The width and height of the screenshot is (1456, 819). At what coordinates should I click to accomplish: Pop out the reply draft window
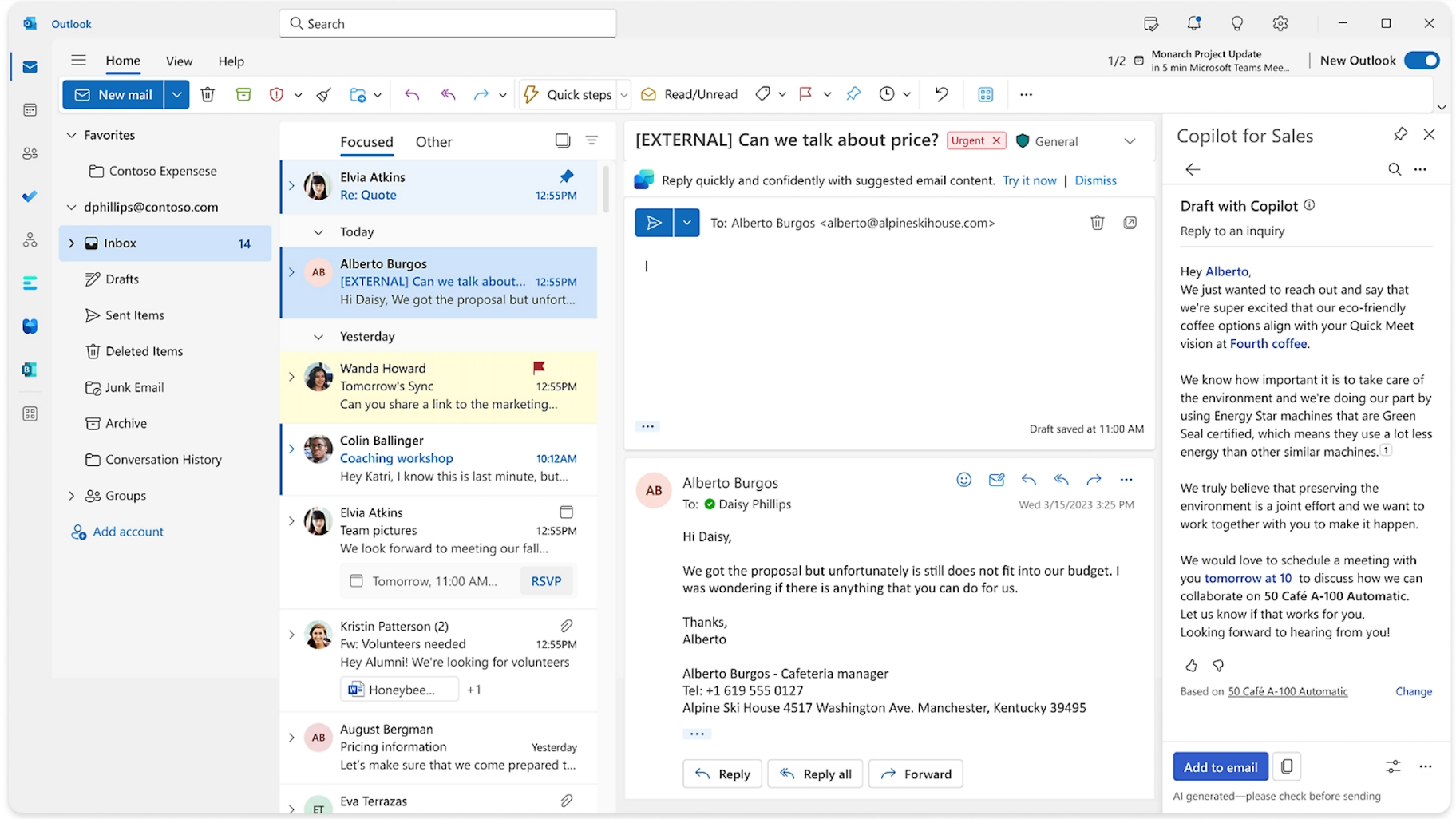(x=1130, y=223)
